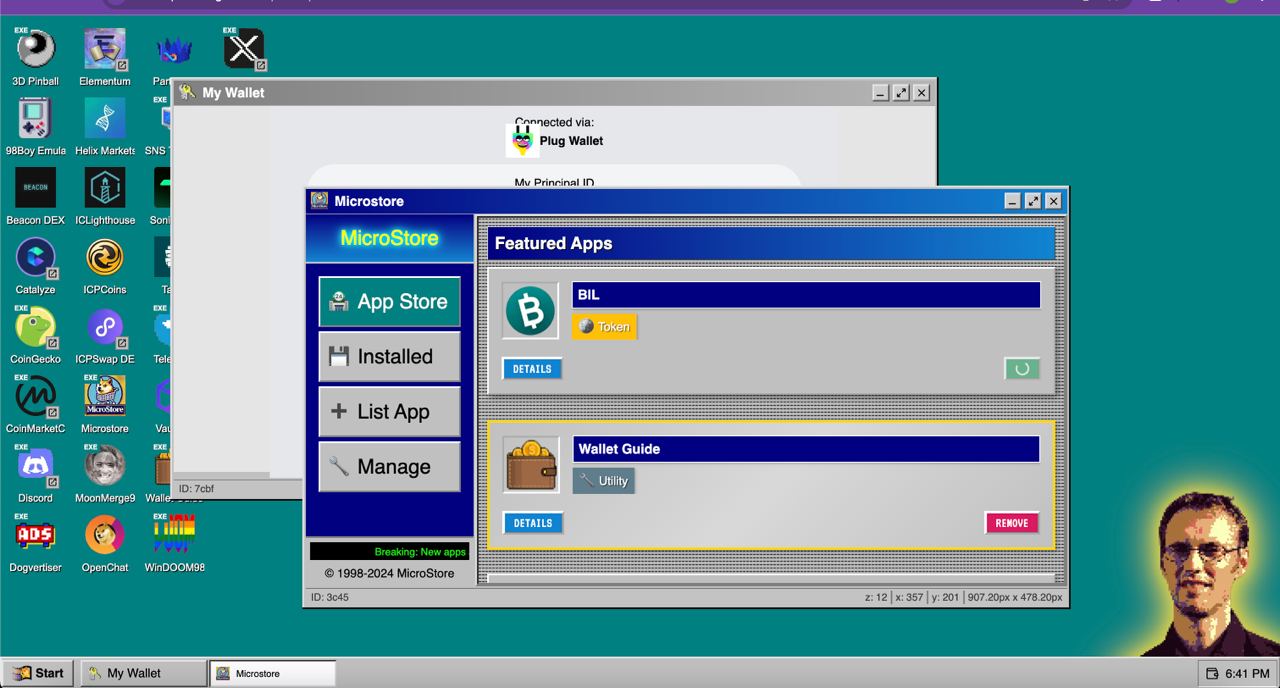The image size is (1280, 688).
Task: Open the Dogvertiser desktop icon
Action: click(x=36, y=536)
